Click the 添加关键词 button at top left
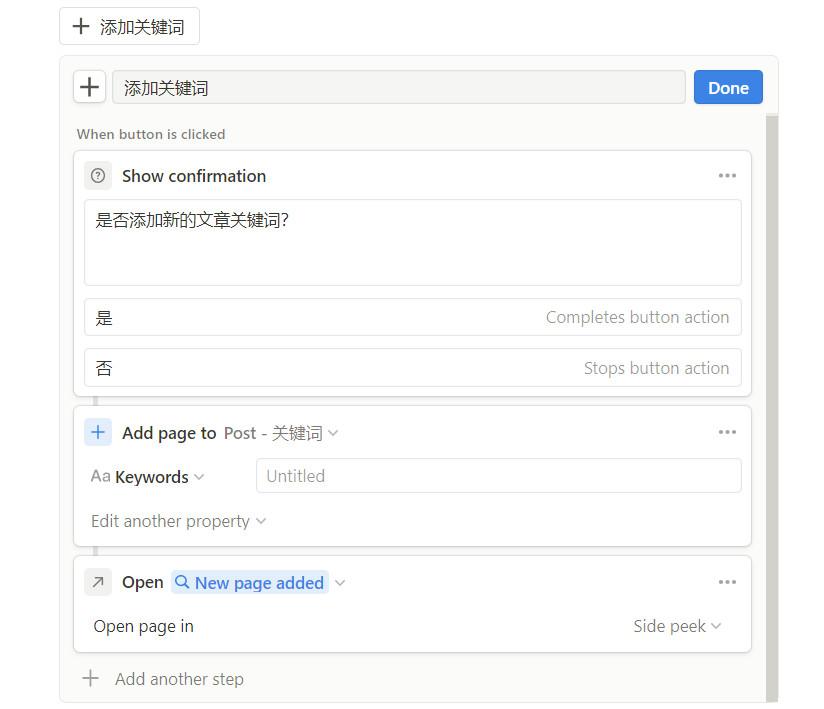The image size is (824, 709). (x=128, y=26)
